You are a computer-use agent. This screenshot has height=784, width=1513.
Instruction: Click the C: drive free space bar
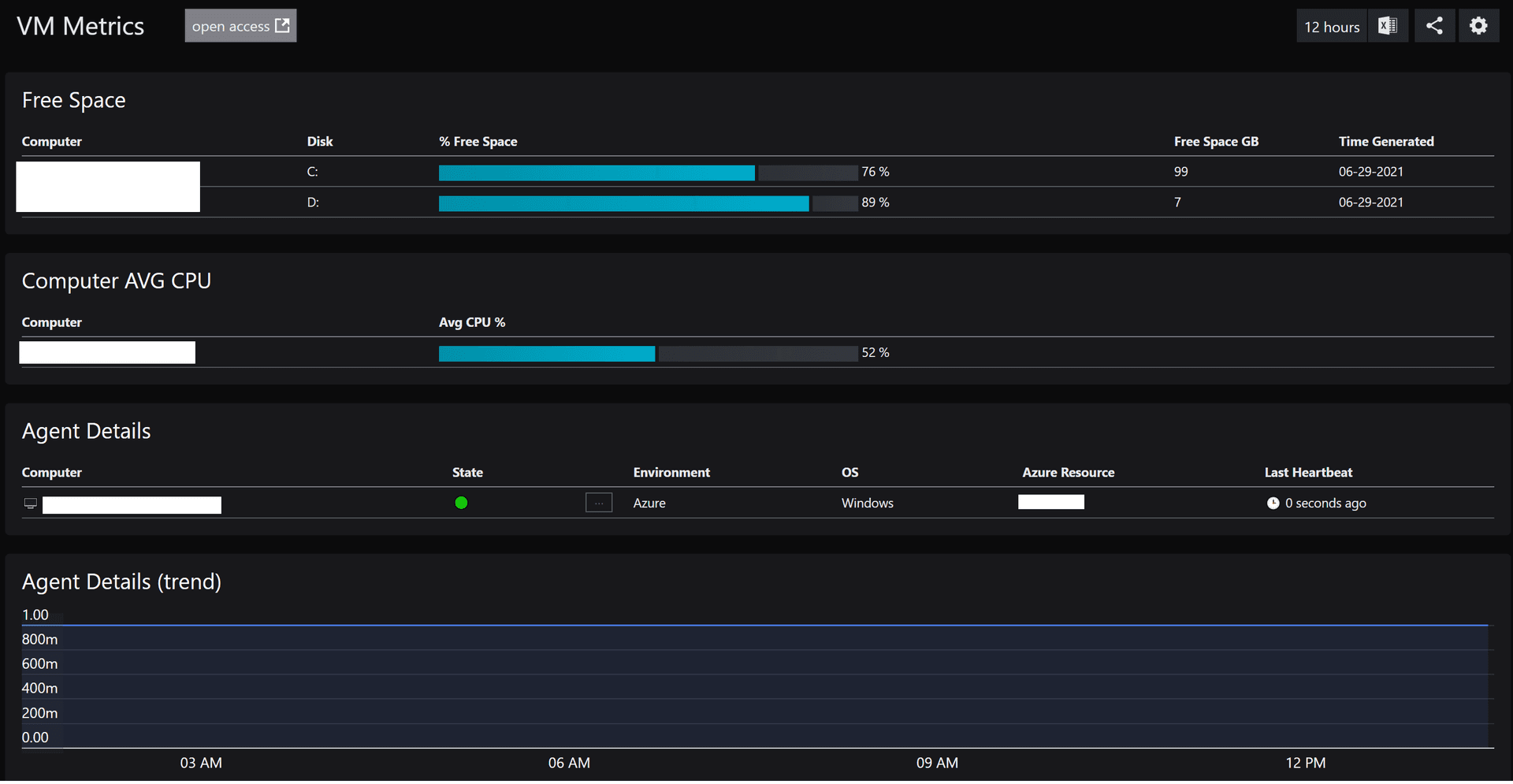(x=597, y=173)
